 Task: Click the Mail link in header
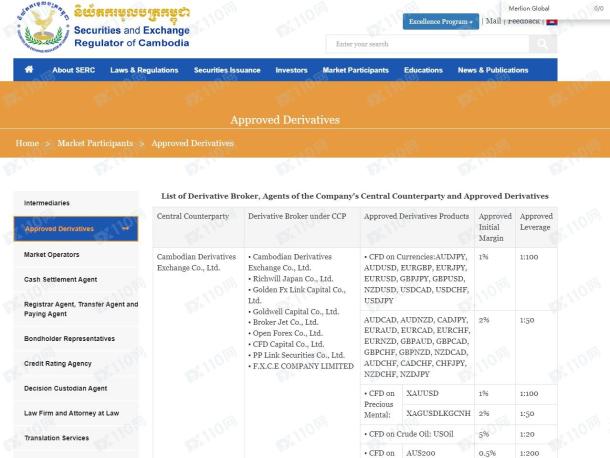493,21
